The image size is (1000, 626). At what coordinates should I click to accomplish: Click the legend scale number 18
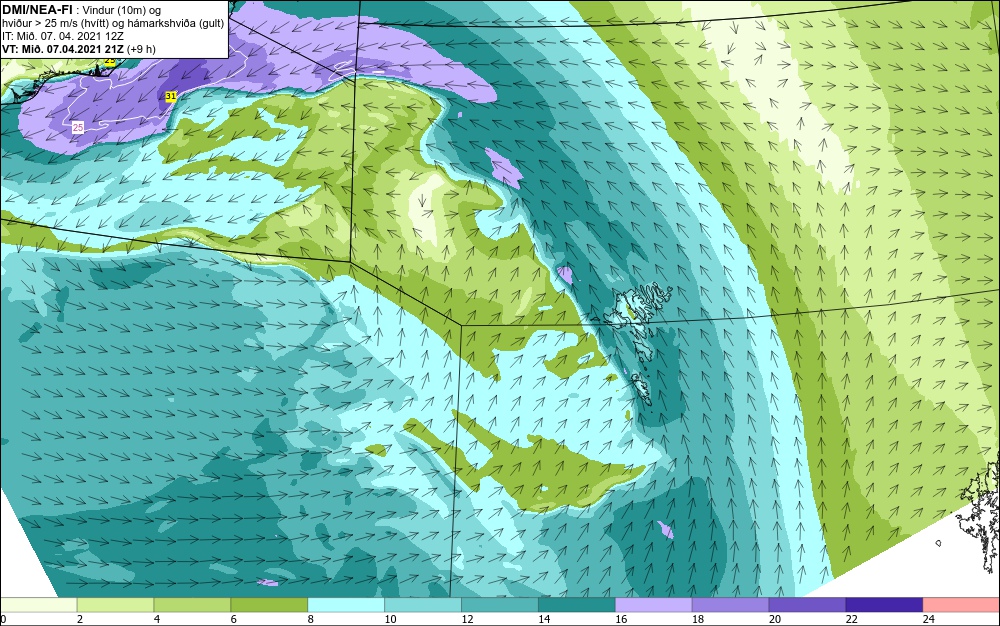(698, 619)
